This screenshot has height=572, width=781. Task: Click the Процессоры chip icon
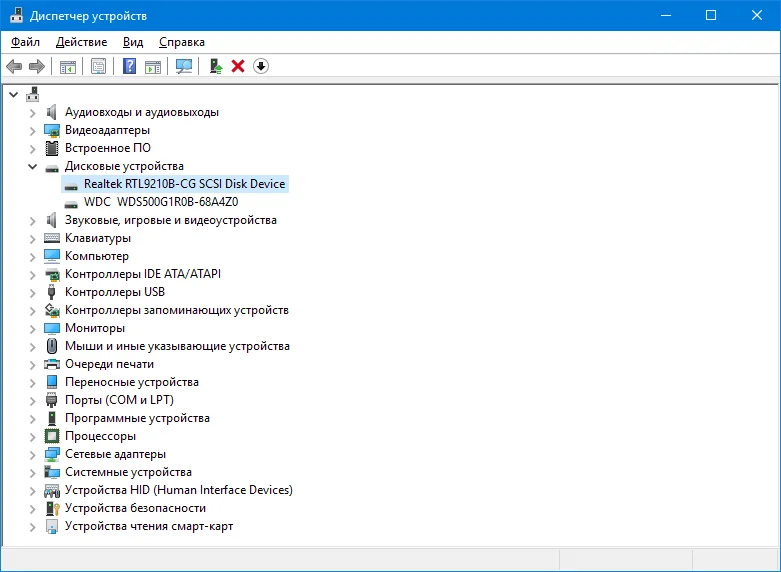point(52,436)
